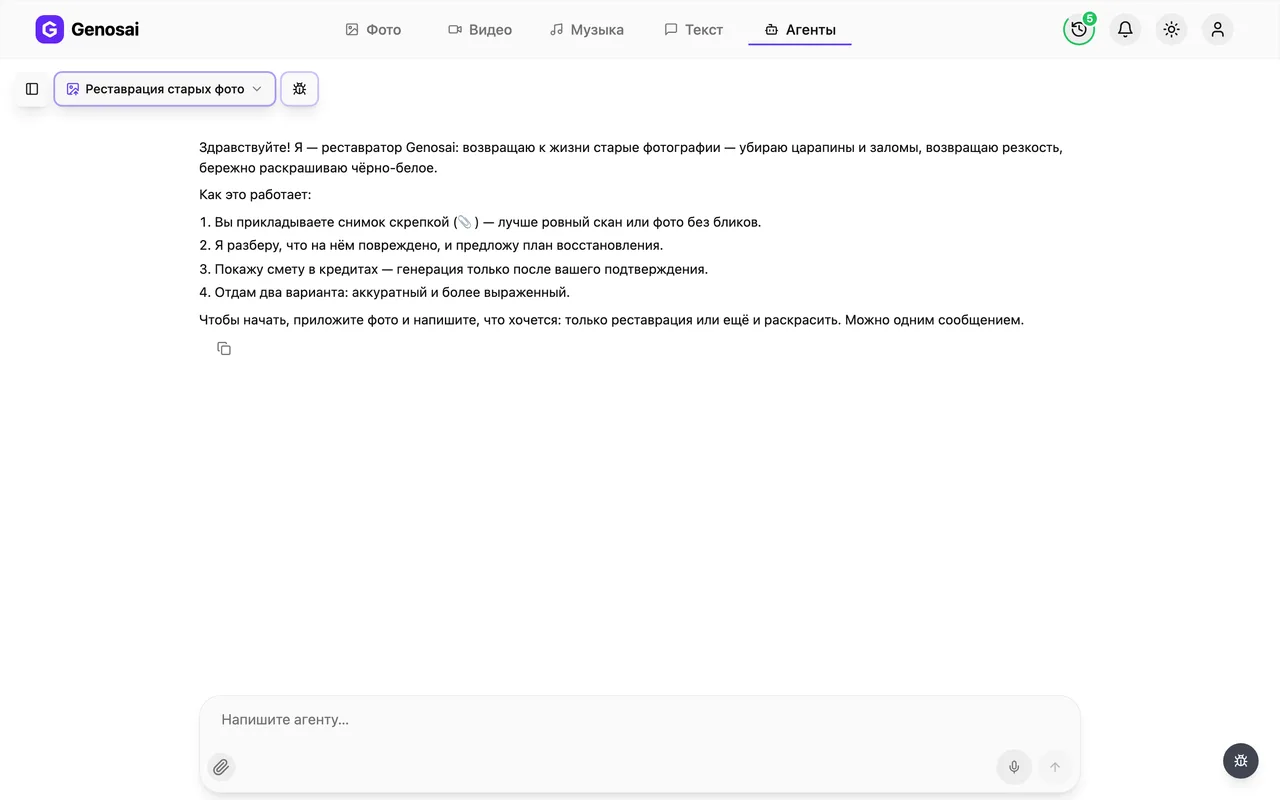This screenshot has height=800, width=1280.
Task: Switch to the Видео tab
Action: tap(480, 30)
